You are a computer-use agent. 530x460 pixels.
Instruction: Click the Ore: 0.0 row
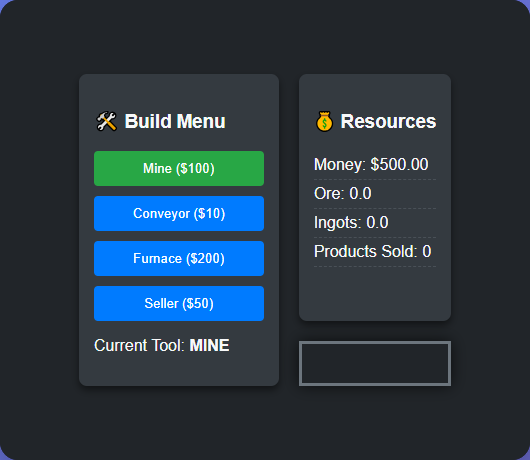375,194
